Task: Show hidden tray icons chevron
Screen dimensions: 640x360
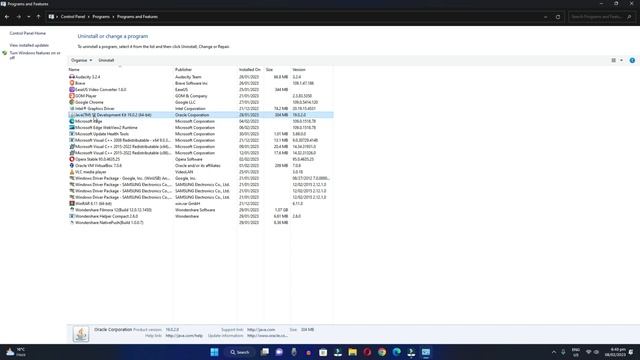Action: (x=554, y=352)
